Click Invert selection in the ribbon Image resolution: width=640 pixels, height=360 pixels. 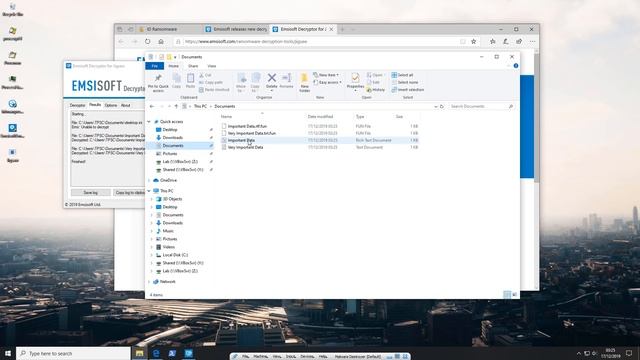408,90
